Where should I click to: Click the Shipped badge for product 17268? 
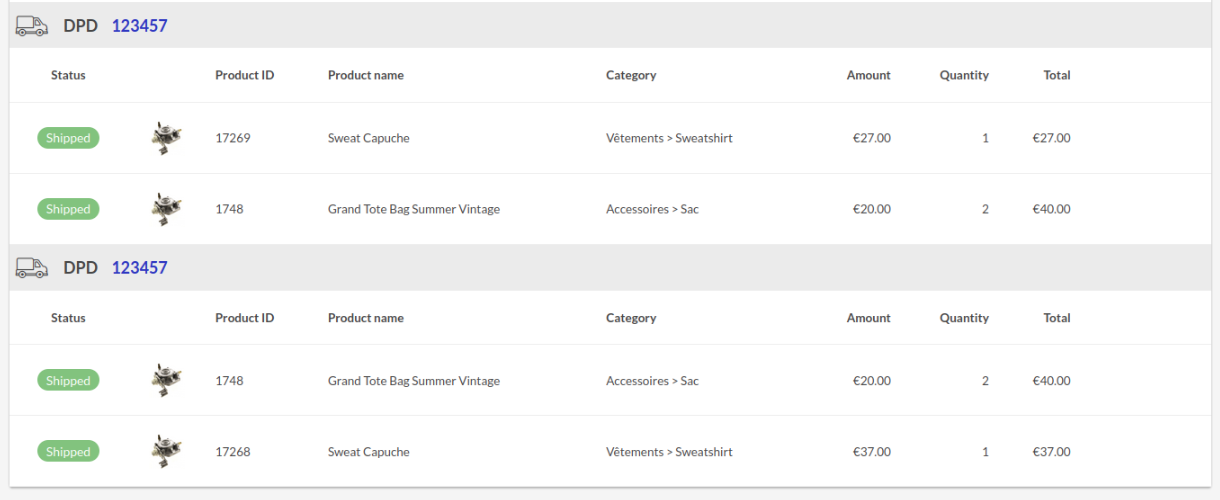pyautogui.click(x=68, y=452)
